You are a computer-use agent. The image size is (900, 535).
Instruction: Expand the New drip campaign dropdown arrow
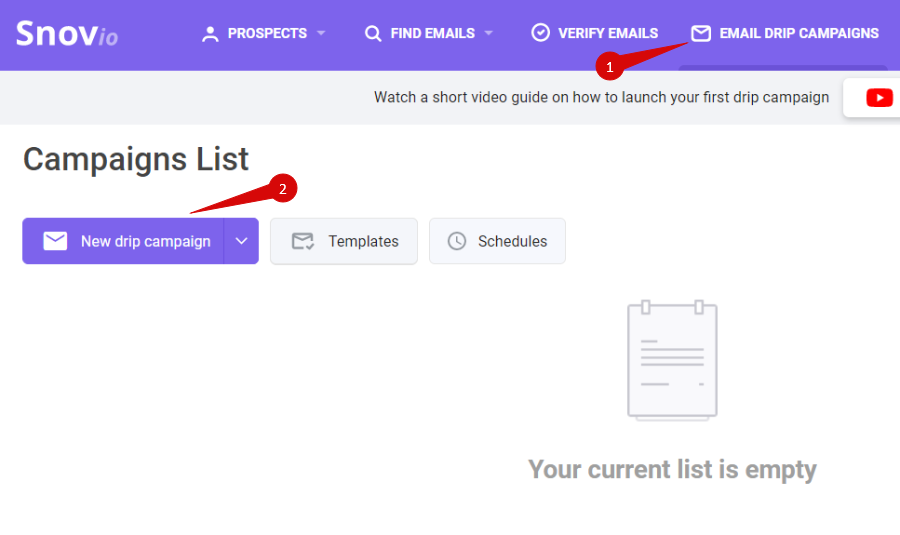point(241,241)
